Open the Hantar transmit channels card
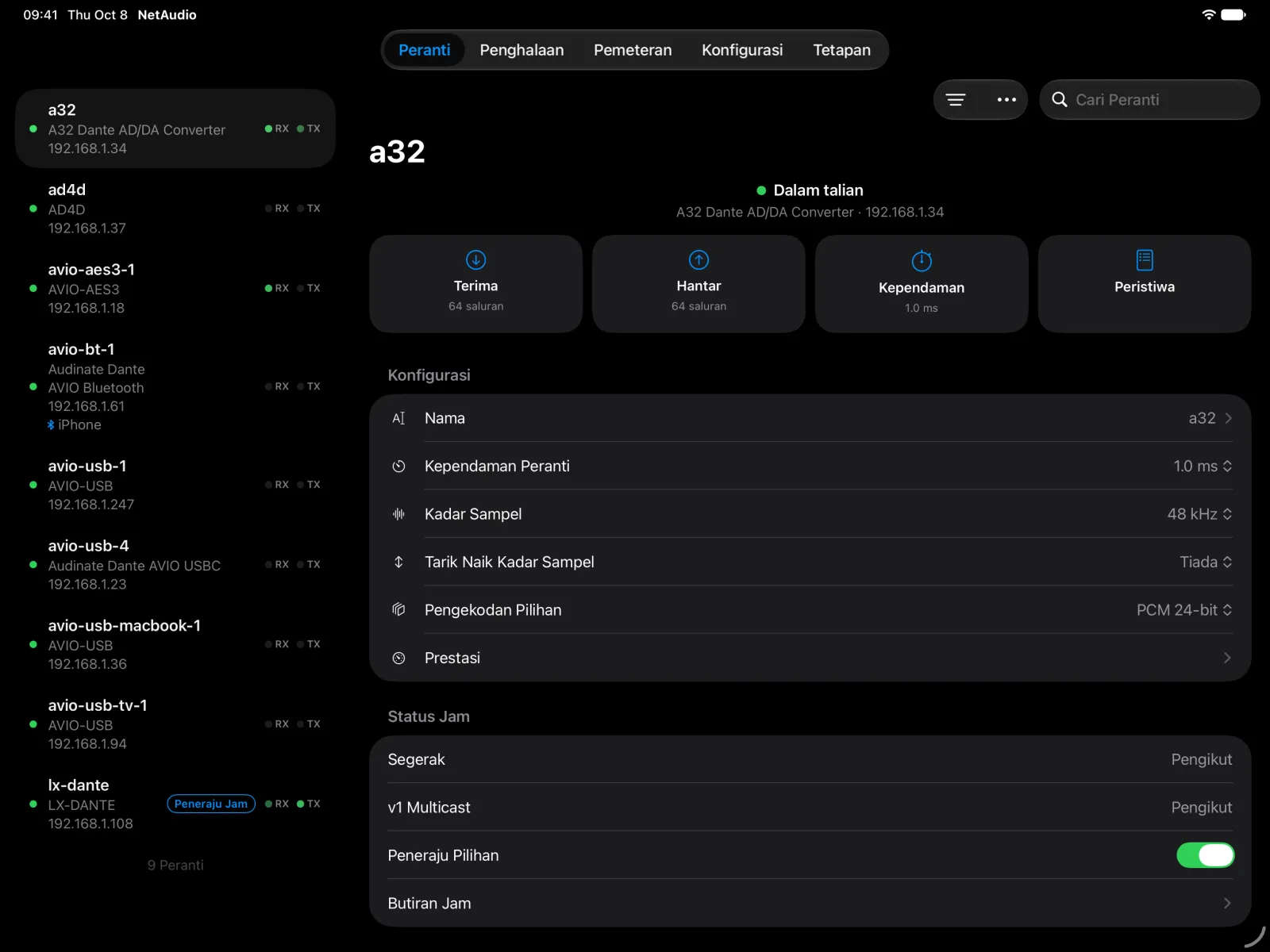 (698, 283)
